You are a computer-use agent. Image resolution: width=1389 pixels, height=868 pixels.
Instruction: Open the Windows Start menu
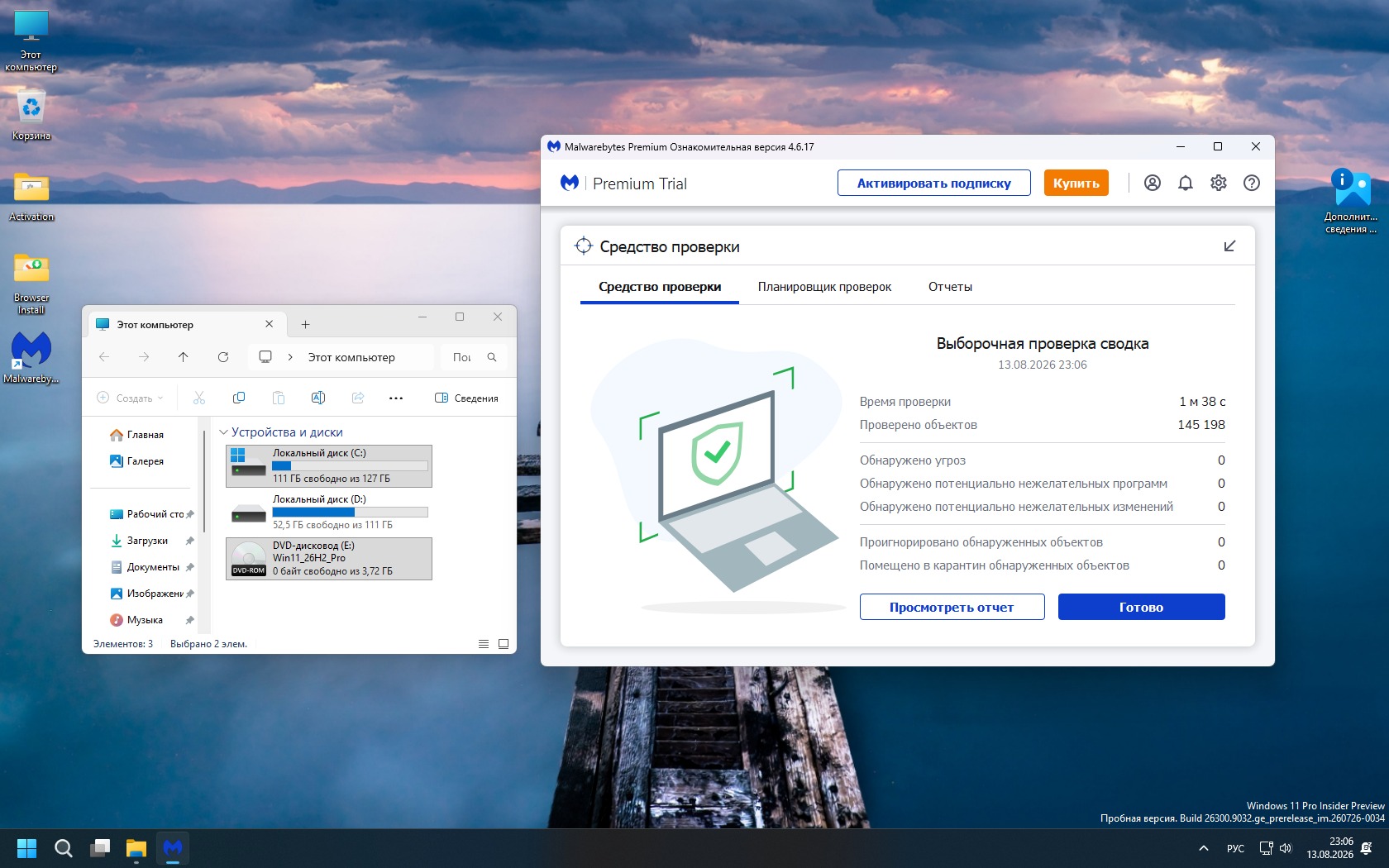(27, 848)
